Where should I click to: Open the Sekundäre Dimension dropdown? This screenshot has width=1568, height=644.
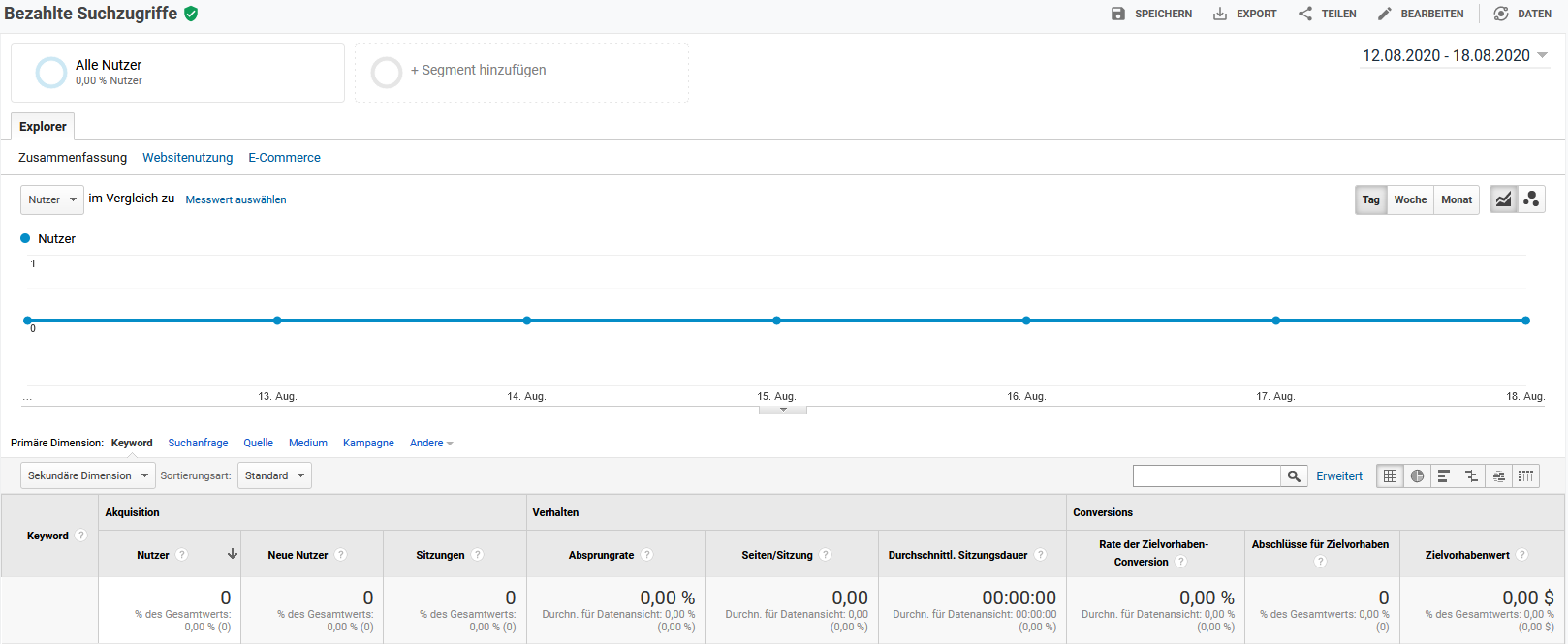tap(87, 475)
